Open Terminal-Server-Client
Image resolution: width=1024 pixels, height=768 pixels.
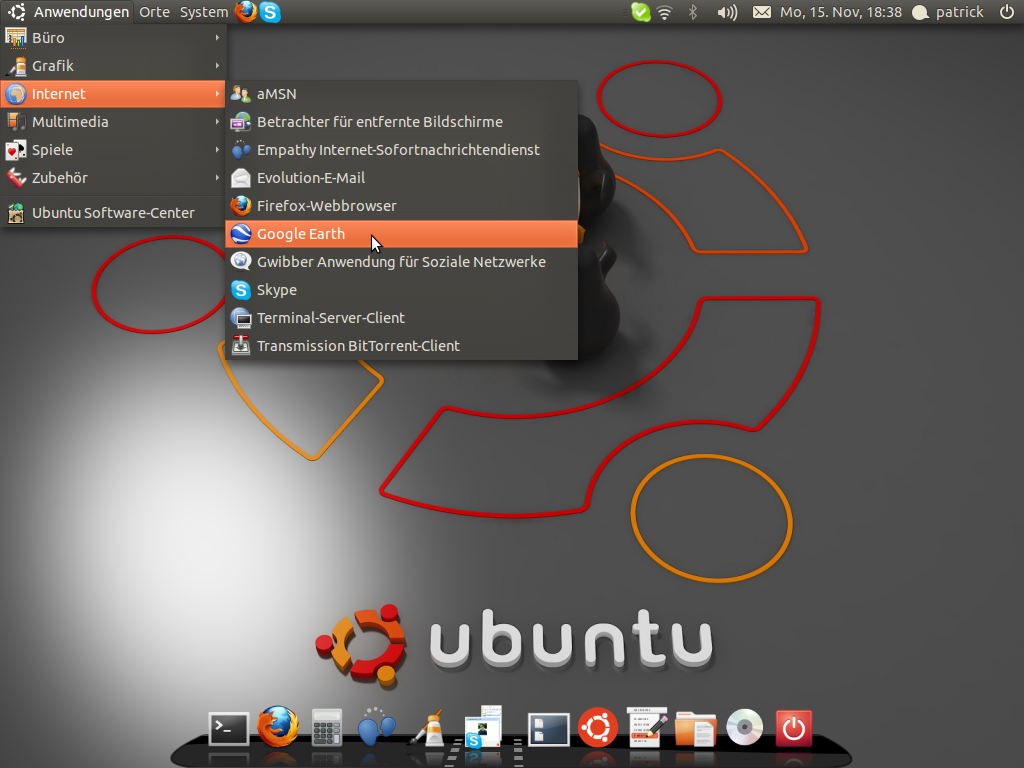tap(402, 318)
